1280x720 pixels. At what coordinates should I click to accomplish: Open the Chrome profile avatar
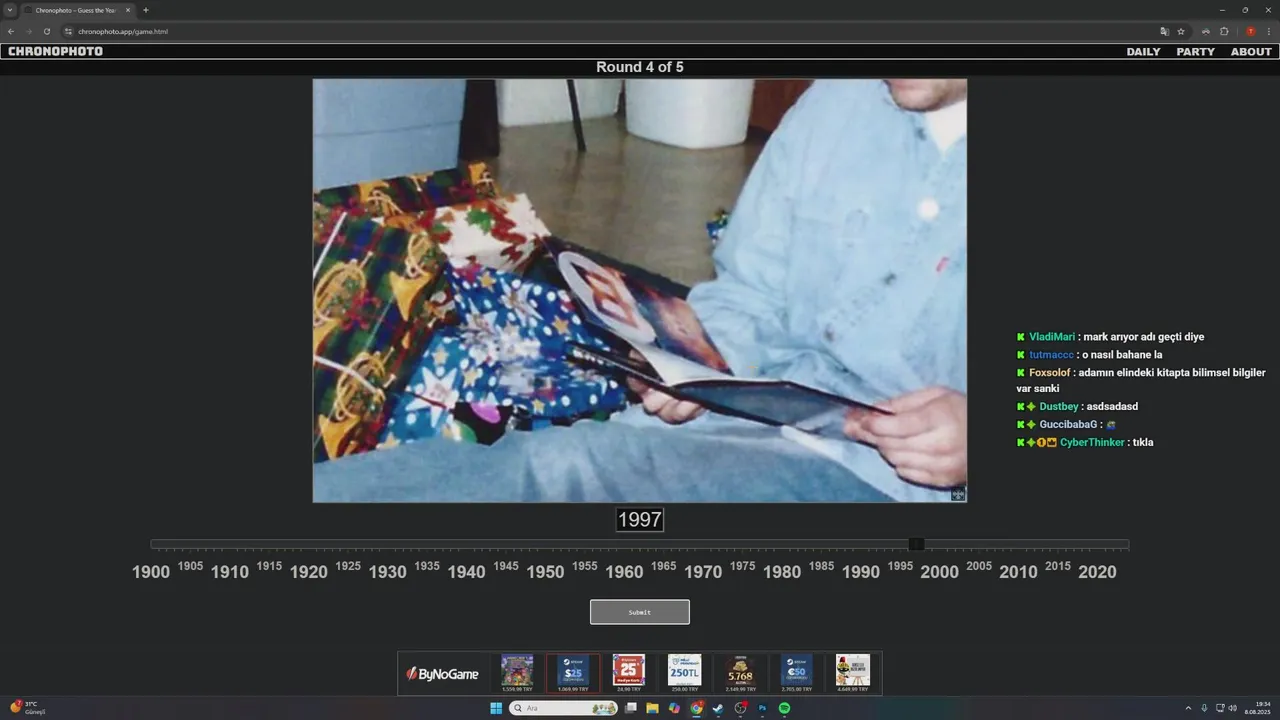click(x=1250, y=31)
